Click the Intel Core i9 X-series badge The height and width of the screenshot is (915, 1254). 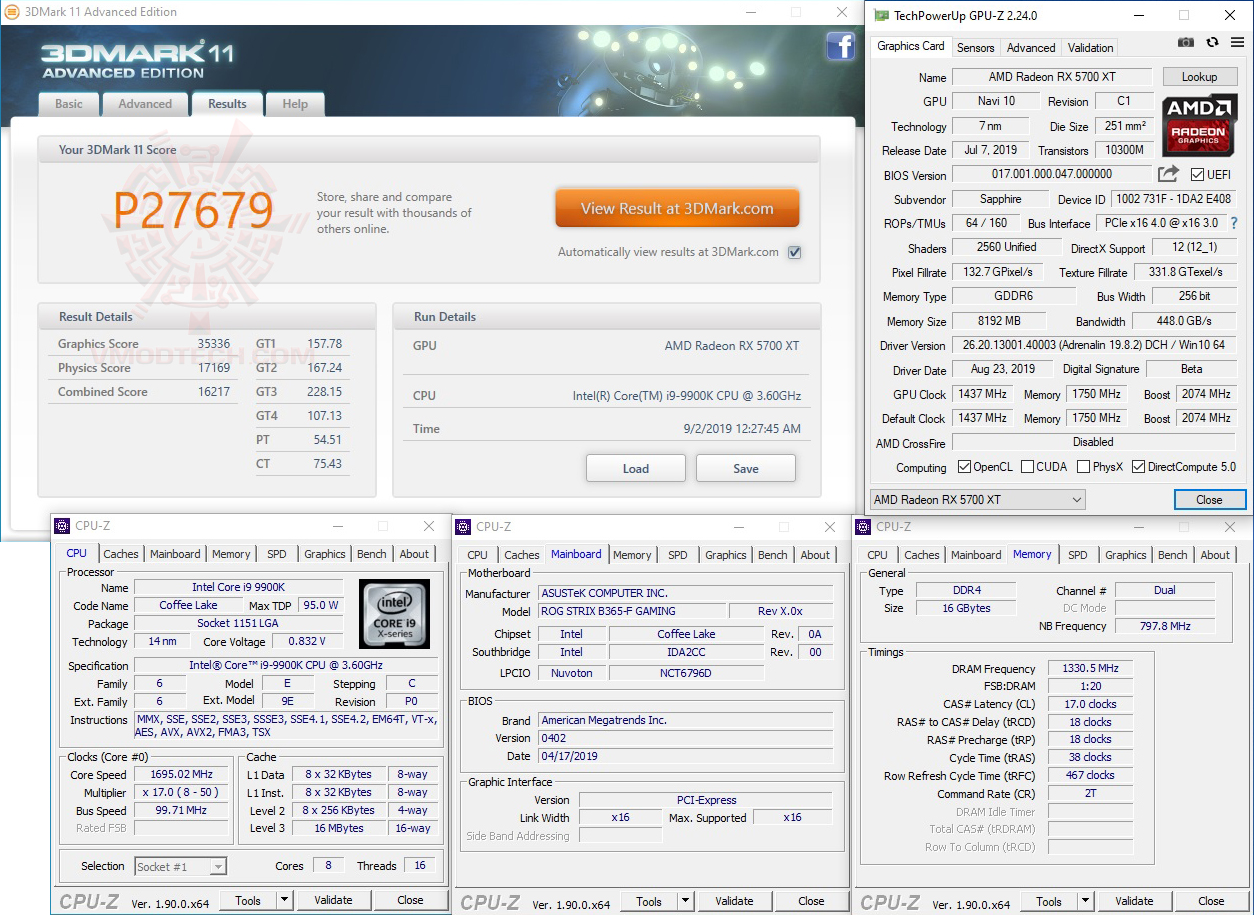394,612
